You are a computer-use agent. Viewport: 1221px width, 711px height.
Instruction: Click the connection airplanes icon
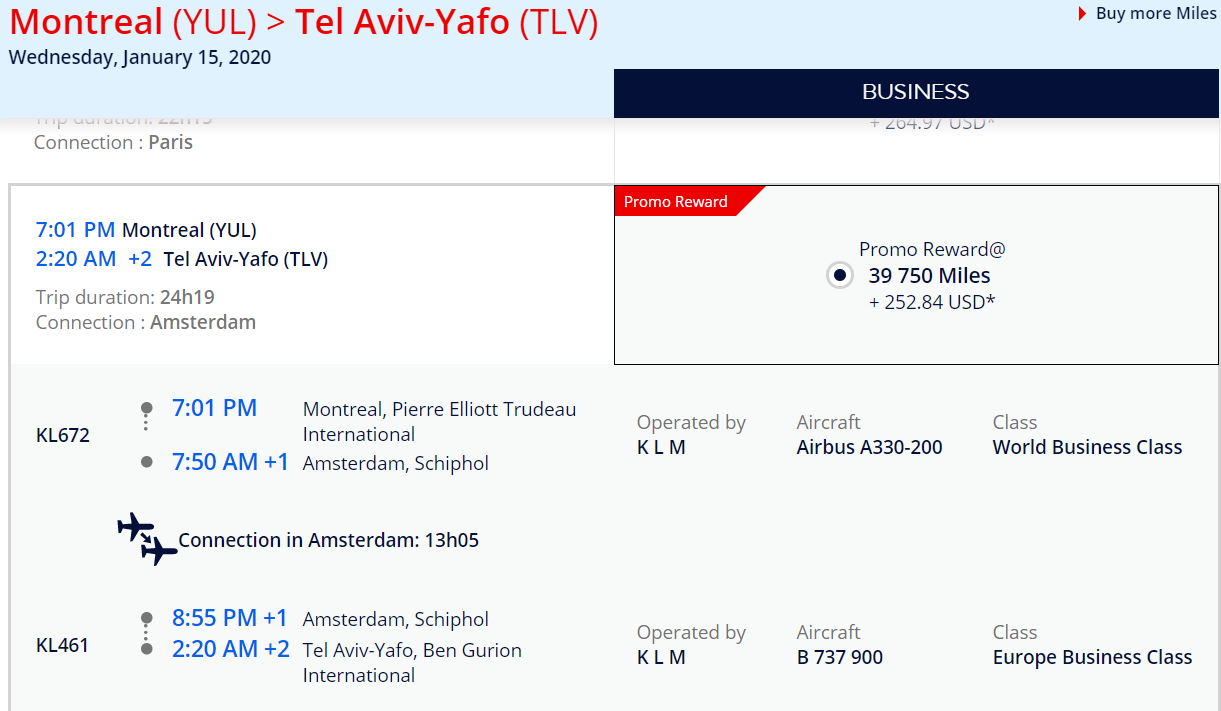pyautogui.click(x=147, y=538)
